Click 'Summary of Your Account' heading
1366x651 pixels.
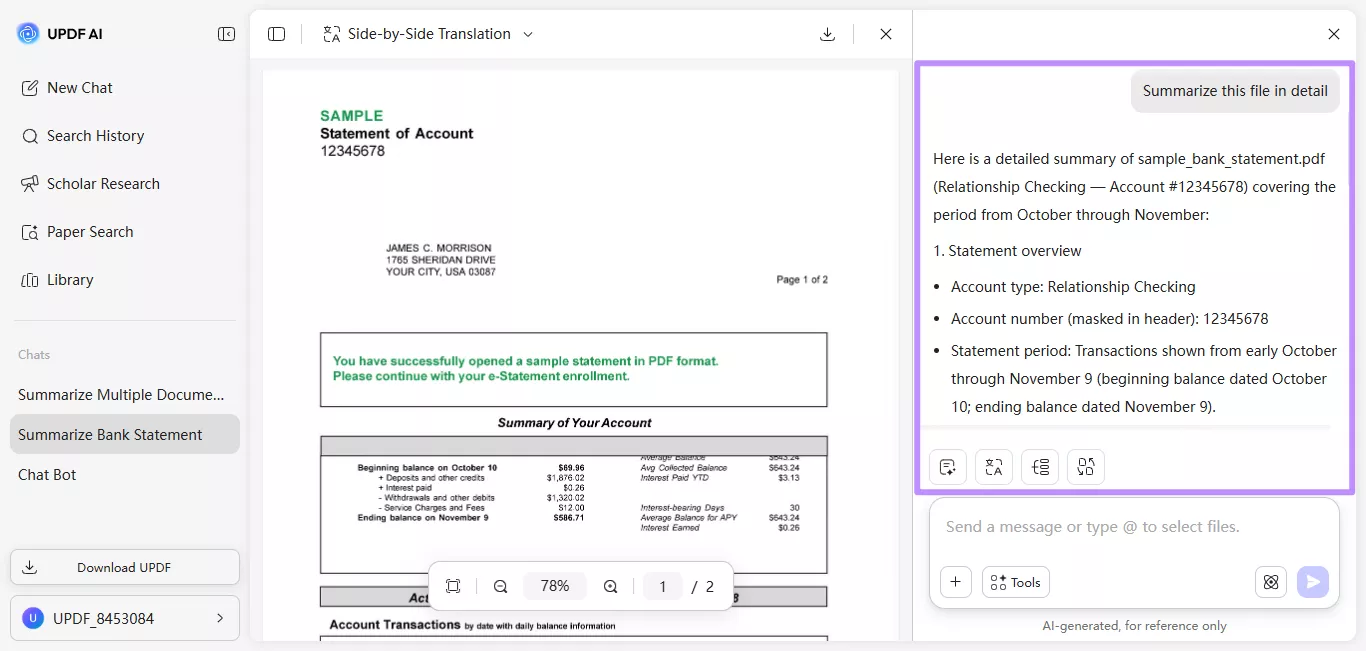pyautogui.click(x=574, y=423)
